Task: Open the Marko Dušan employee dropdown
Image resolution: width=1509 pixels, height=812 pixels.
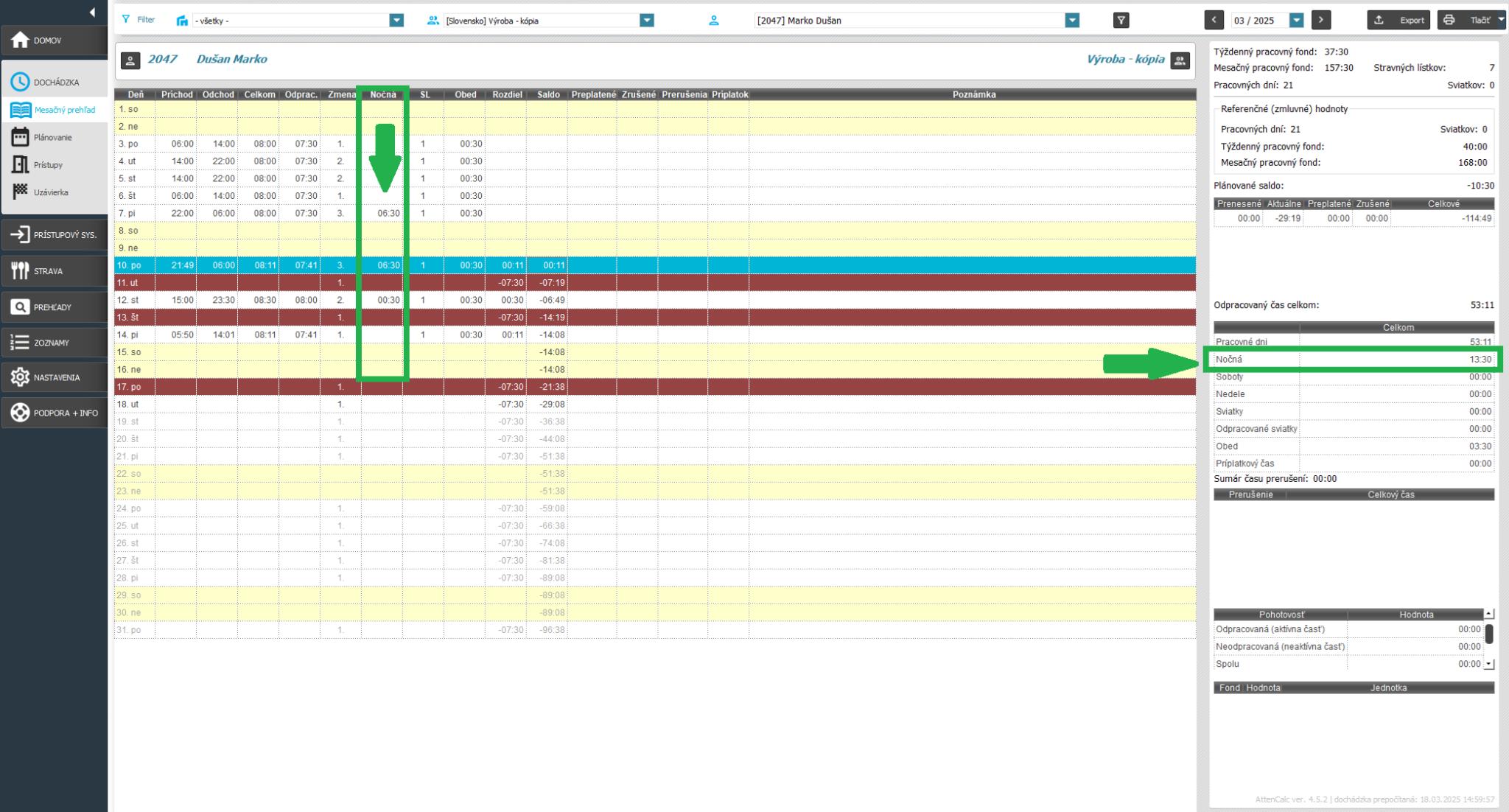Action: 1072,21
